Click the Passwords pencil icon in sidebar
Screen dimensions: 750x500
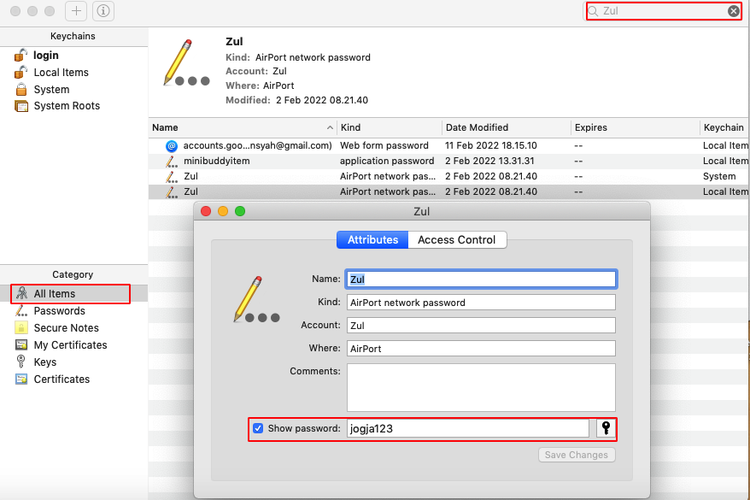21,311
